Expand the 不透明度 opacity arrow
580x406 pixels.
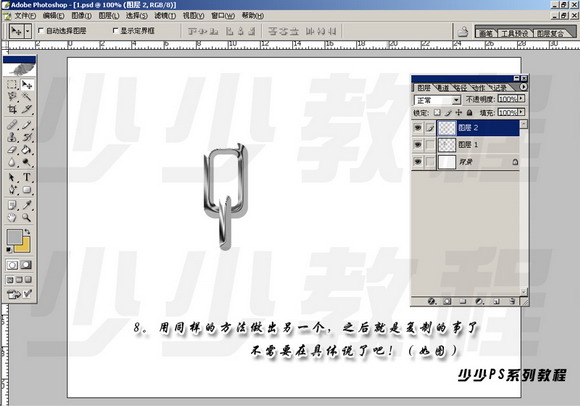coord(521,99)
